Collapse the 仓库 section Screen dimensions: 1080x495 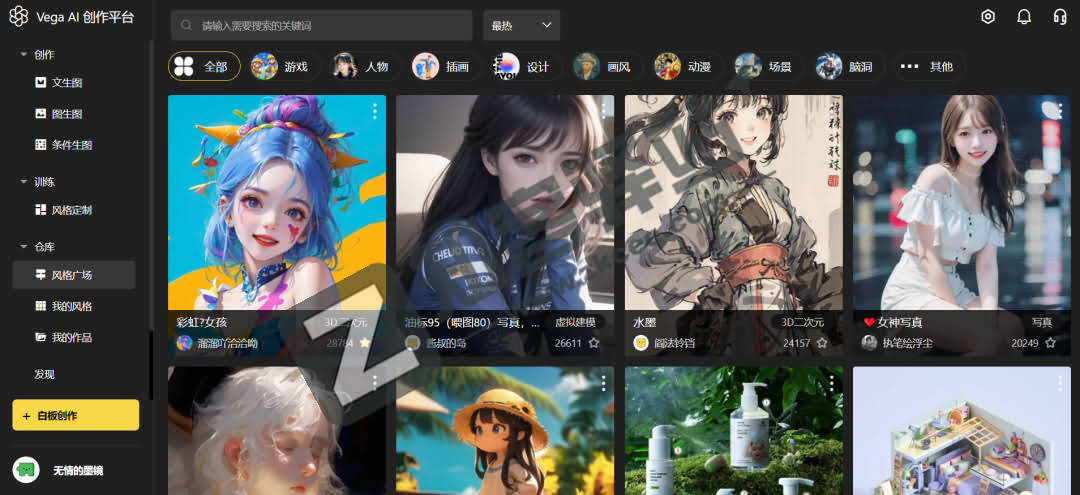point(23,246)
